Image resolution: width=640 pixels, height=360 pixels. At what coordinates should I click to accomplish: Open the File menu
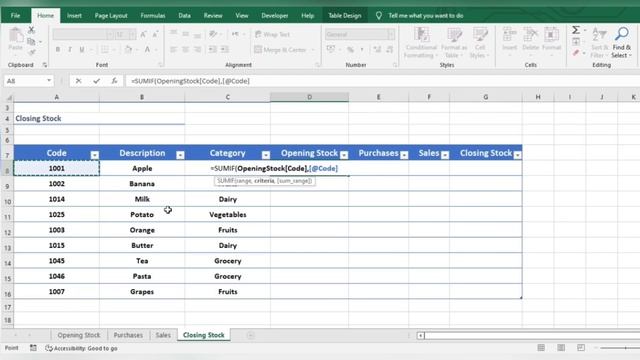click(16, 16)
